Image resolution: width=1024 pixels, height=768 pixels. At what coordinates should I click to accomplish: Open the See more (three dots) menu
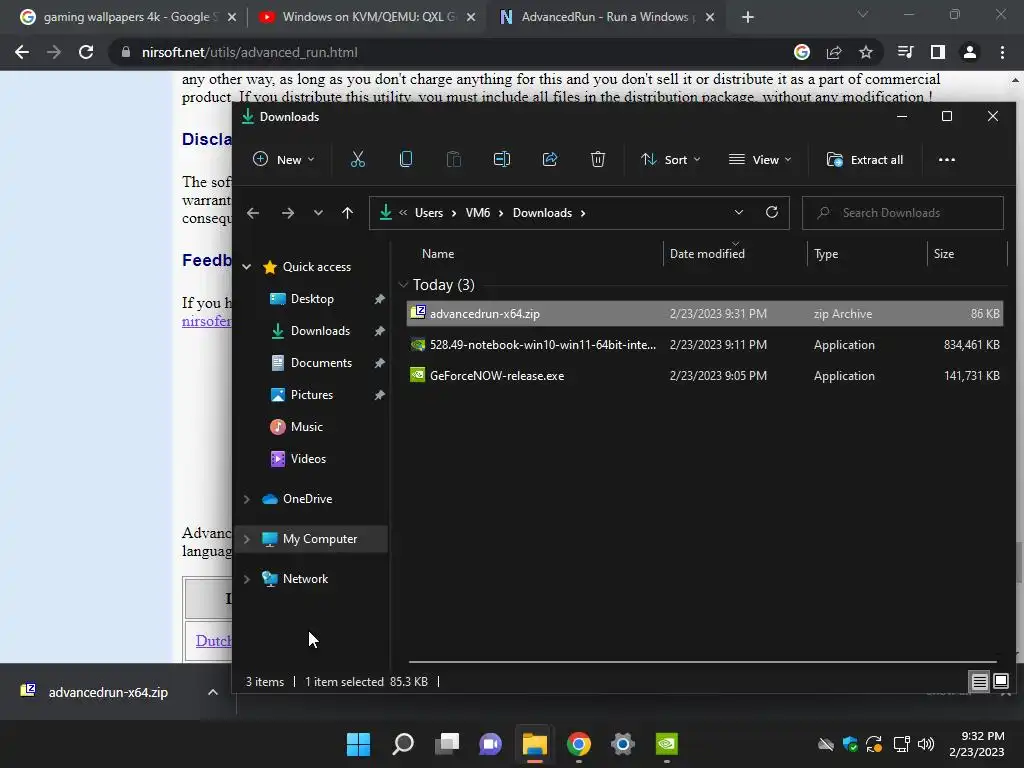pyautogui.click(x=946, y=159)
